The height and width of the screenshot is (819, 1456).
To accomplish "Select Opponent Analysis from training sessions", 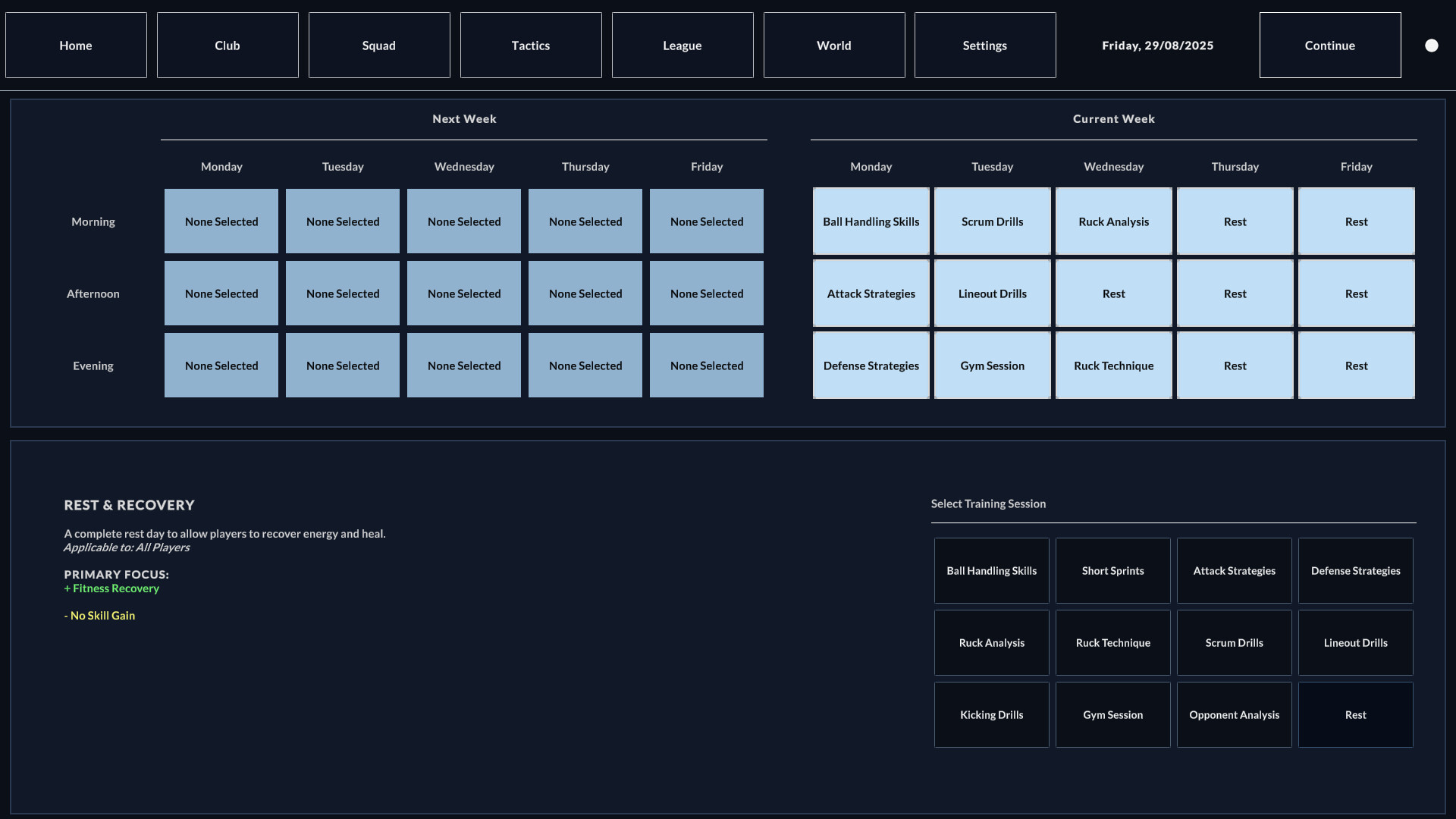I will [1234, 714].
